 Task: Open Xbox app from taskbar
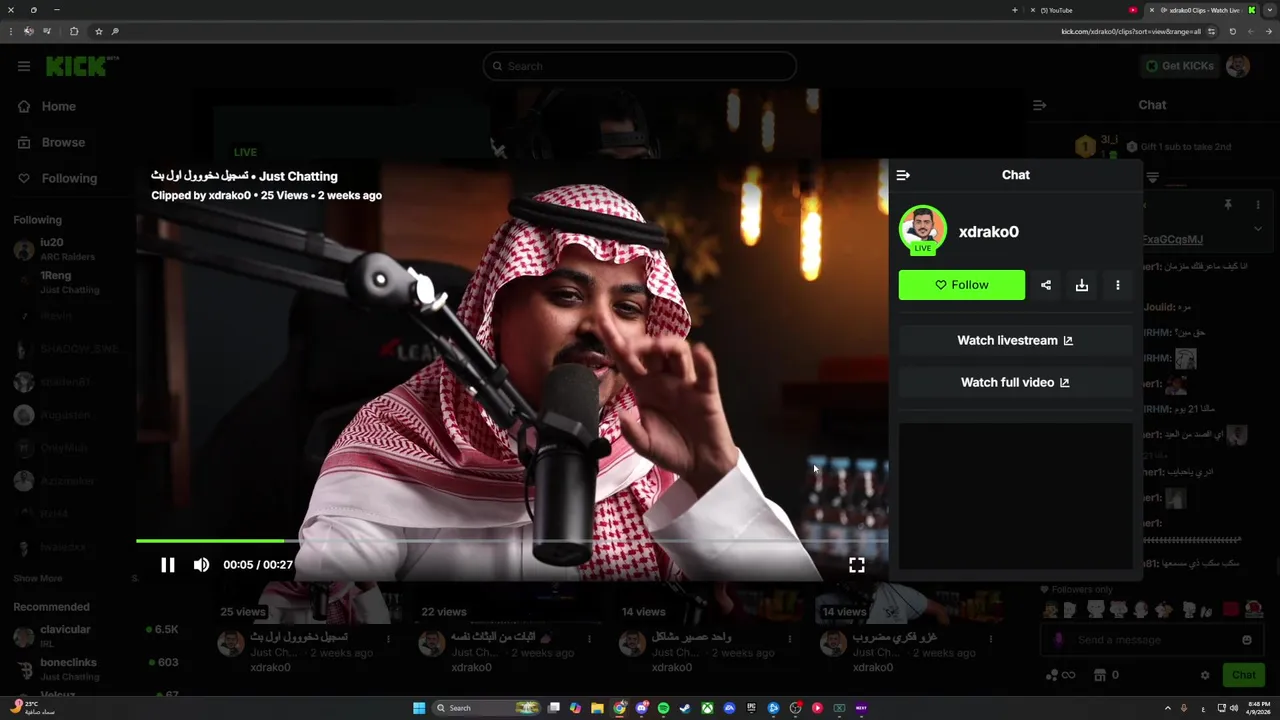point(707,708)
